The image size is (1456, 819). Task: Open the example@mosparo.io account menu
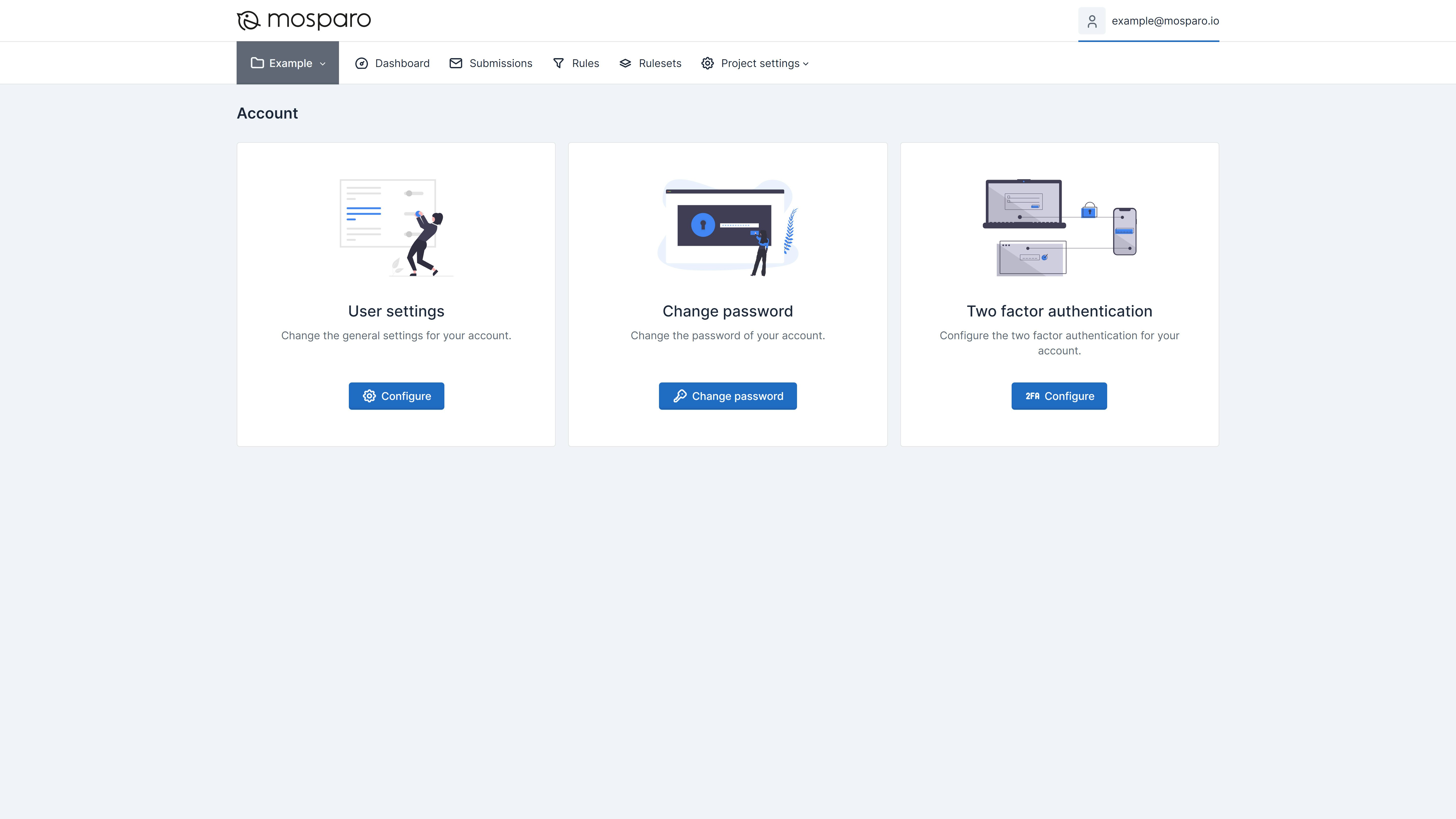point(1149,21)
